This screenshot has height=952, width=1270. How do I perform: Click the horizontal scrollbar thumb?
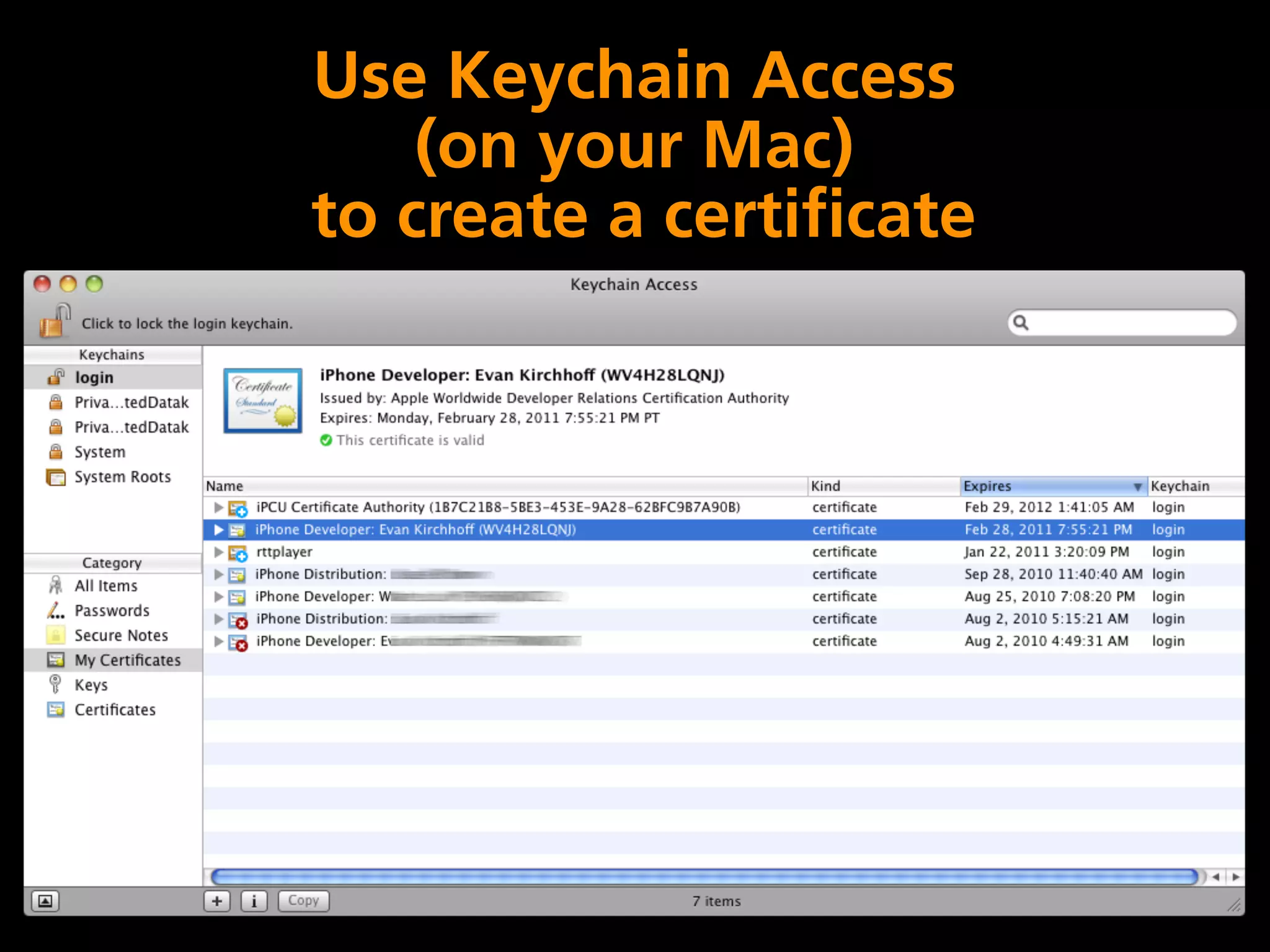point(704,876)
